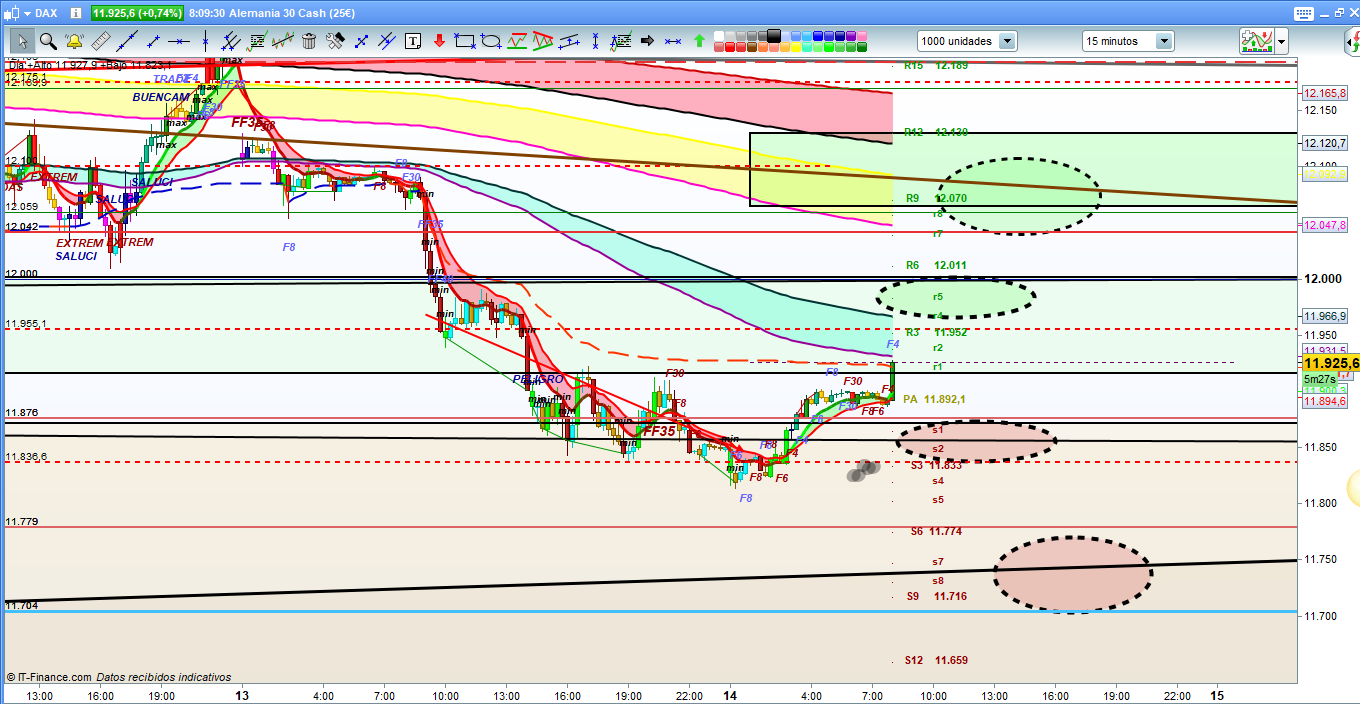Open the 1000 unidades dropdown
The height and width of the screenshot is (704, 1360).
click(x=1006, y=41)
